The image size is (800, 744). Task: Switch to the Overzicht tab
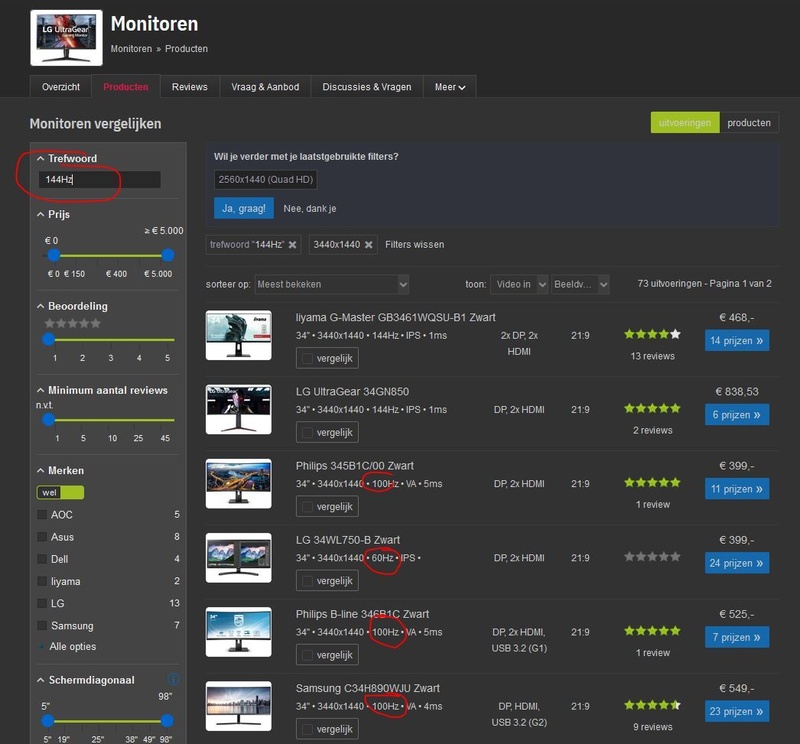pos(61,87)
